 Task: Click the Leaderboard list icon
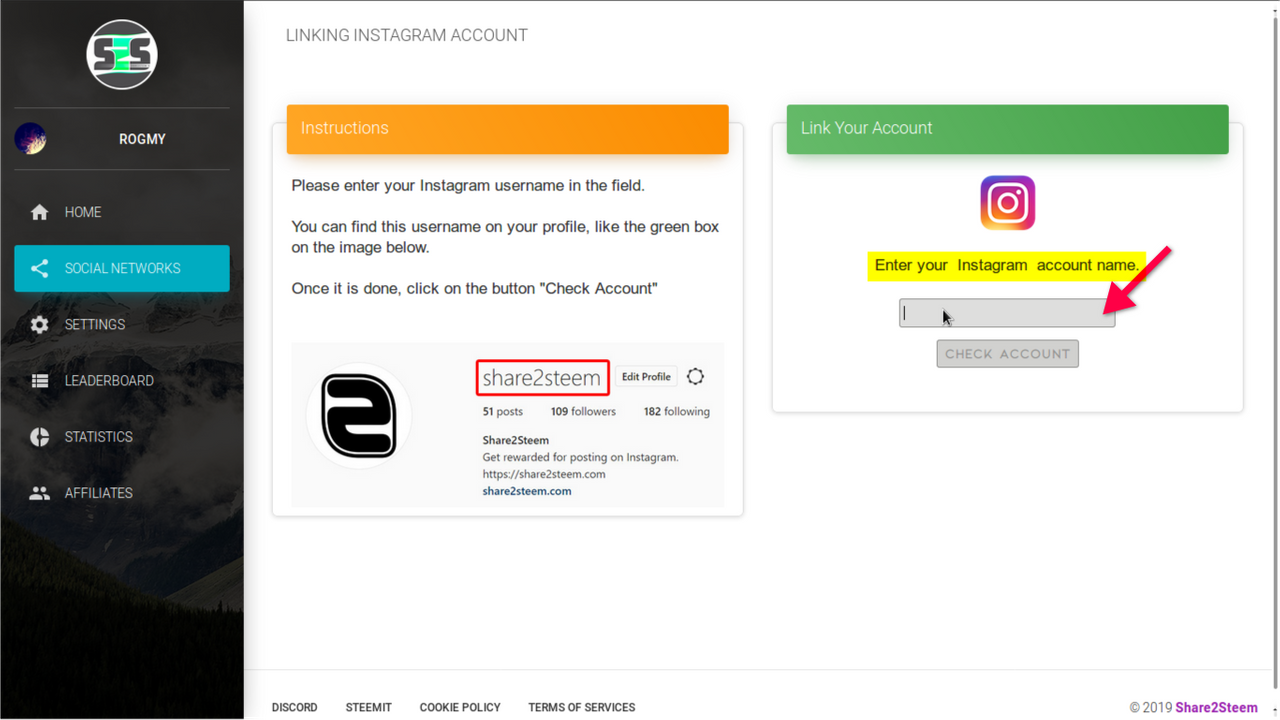pos(39,380)
